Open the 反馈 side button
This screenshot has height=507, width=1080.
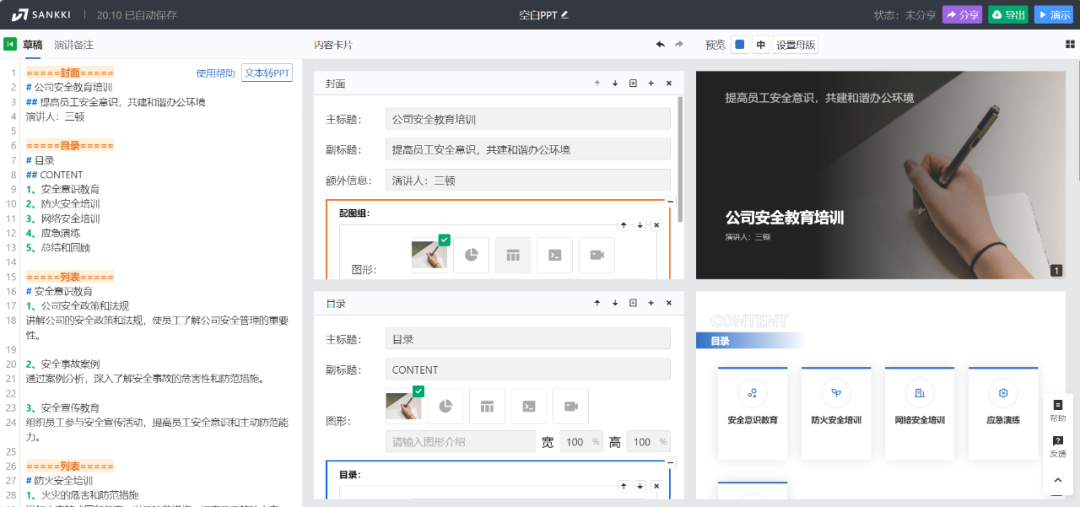[1058, 446]
